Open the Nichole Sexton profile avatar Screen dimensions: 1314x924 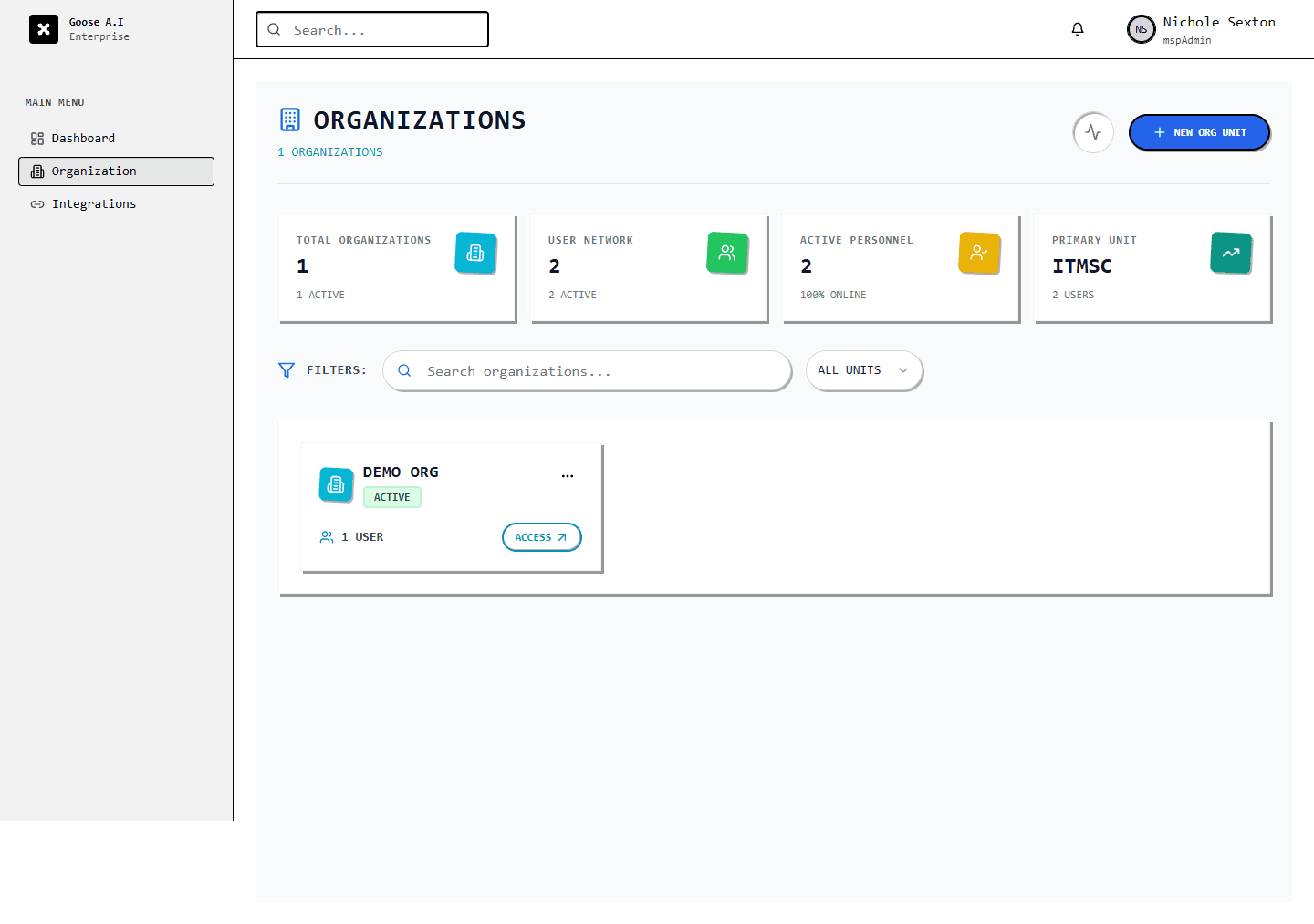pos(1142,28)
